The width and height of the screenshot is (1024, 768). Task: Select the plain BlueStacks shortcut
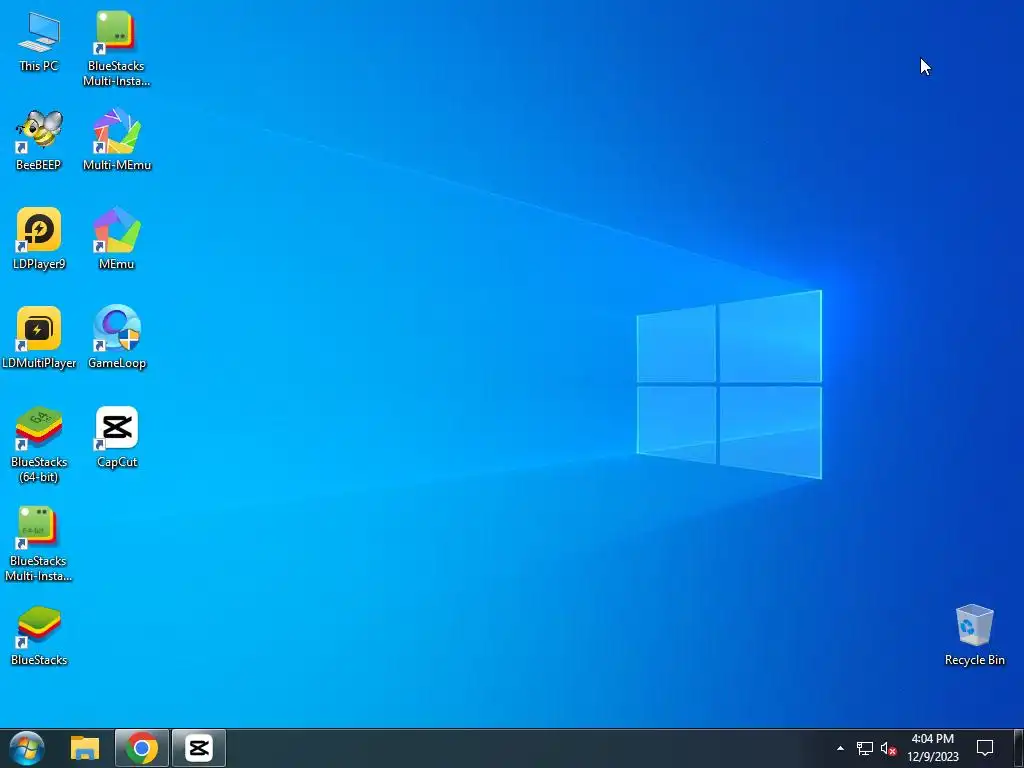39,635
